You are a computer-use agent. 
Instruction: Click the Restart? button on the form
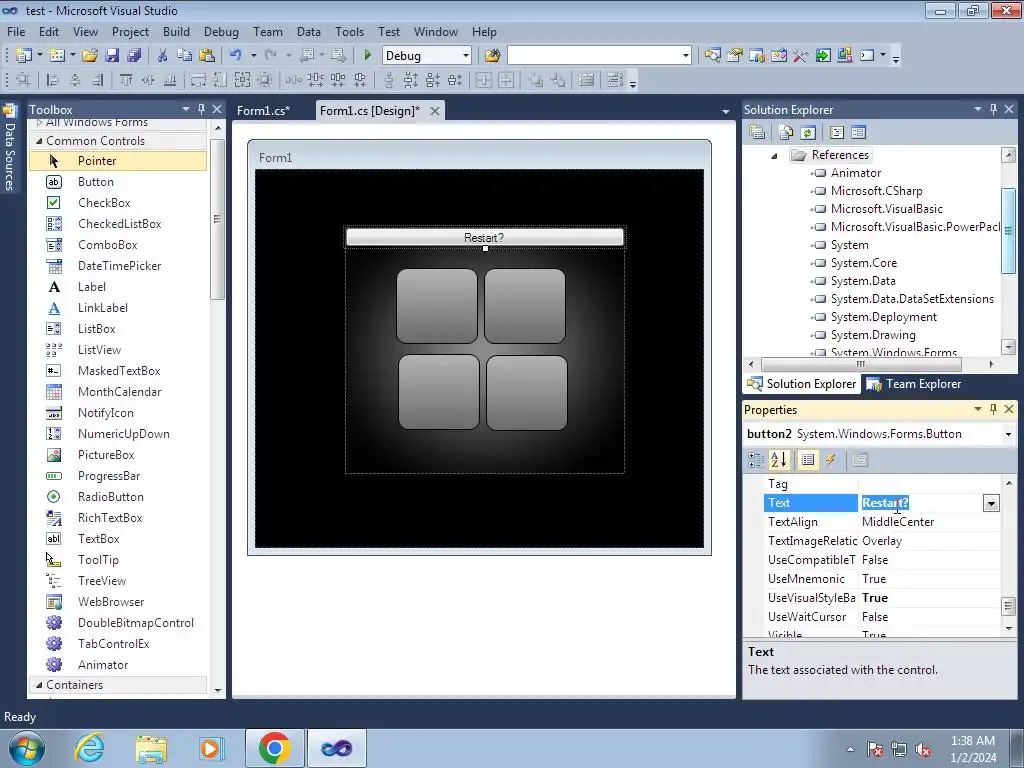coord(485,238)
